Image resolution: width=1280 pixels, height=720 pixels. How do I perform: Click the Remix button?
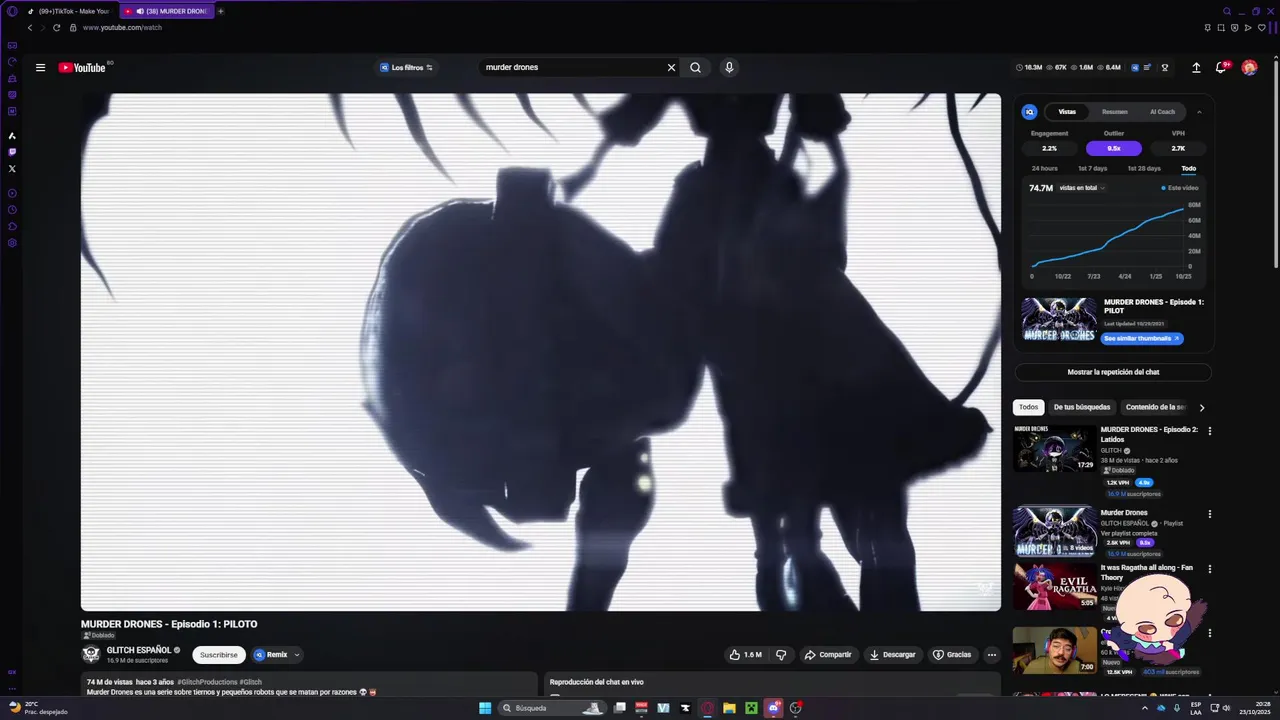pyautogui.click(x=270, y=655)
